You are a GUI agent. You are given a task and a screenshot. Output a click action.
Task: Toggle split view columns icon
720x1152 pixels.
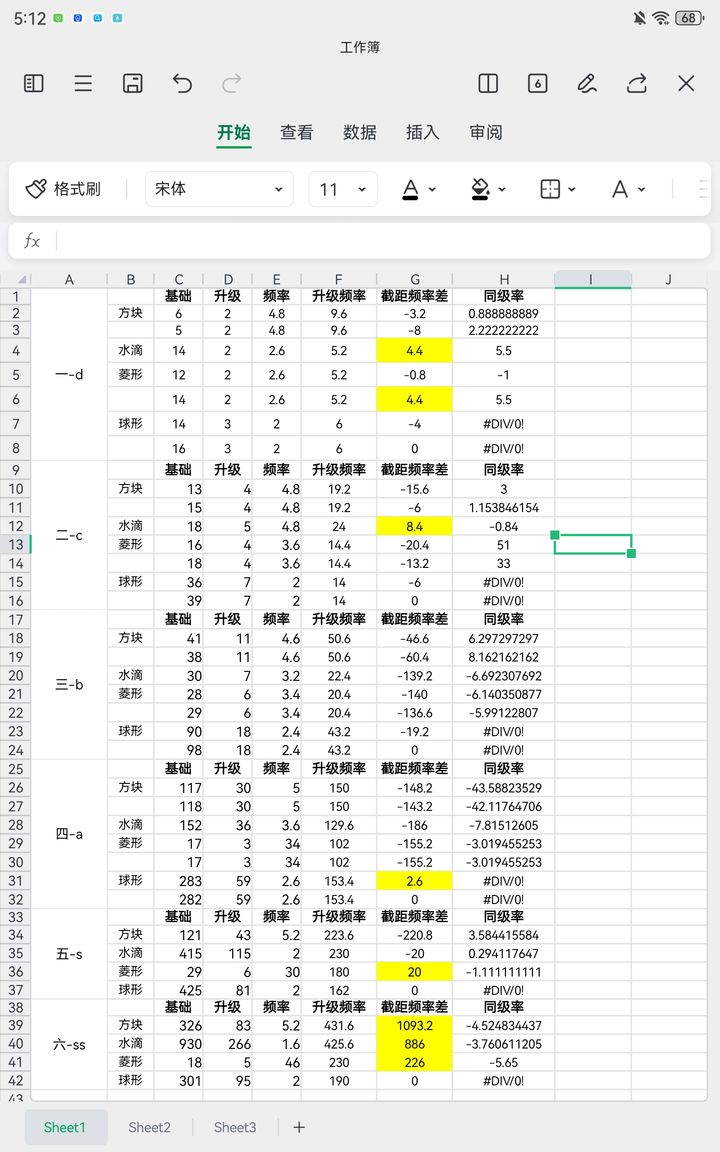tap(488, 84)
